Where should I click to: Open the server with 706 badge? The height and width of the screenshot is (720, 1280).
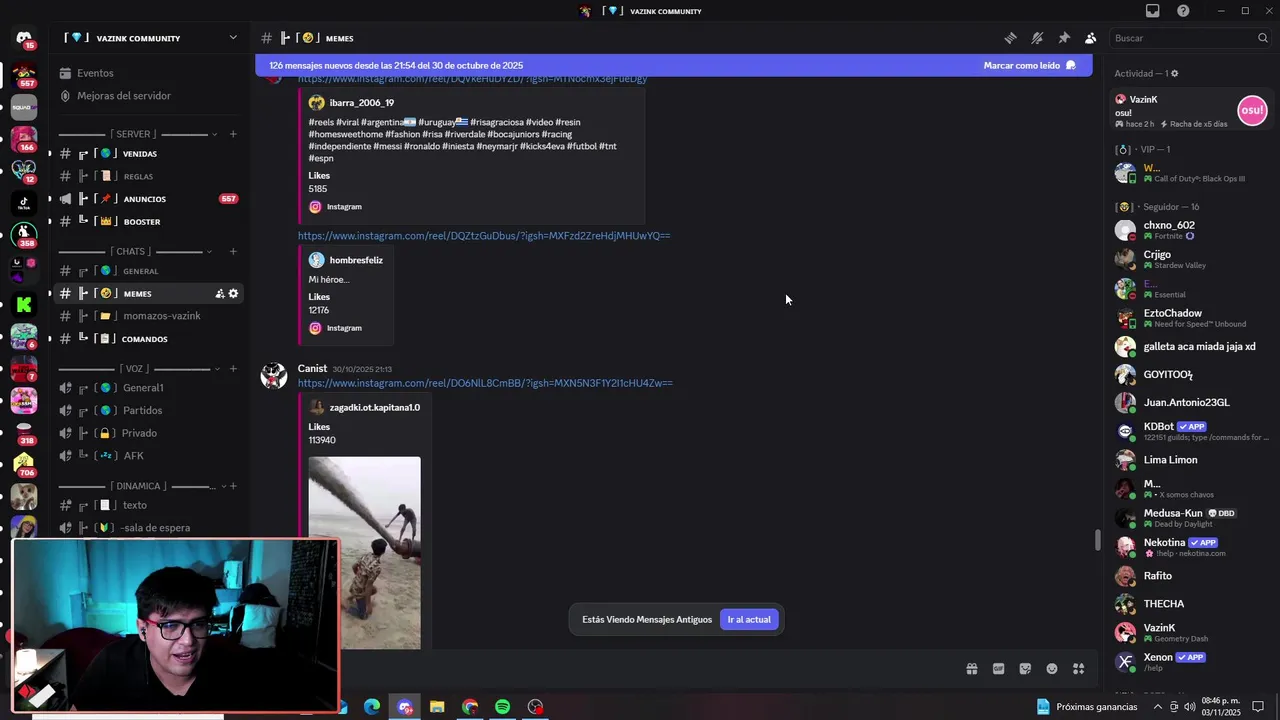tap(24, 464)
